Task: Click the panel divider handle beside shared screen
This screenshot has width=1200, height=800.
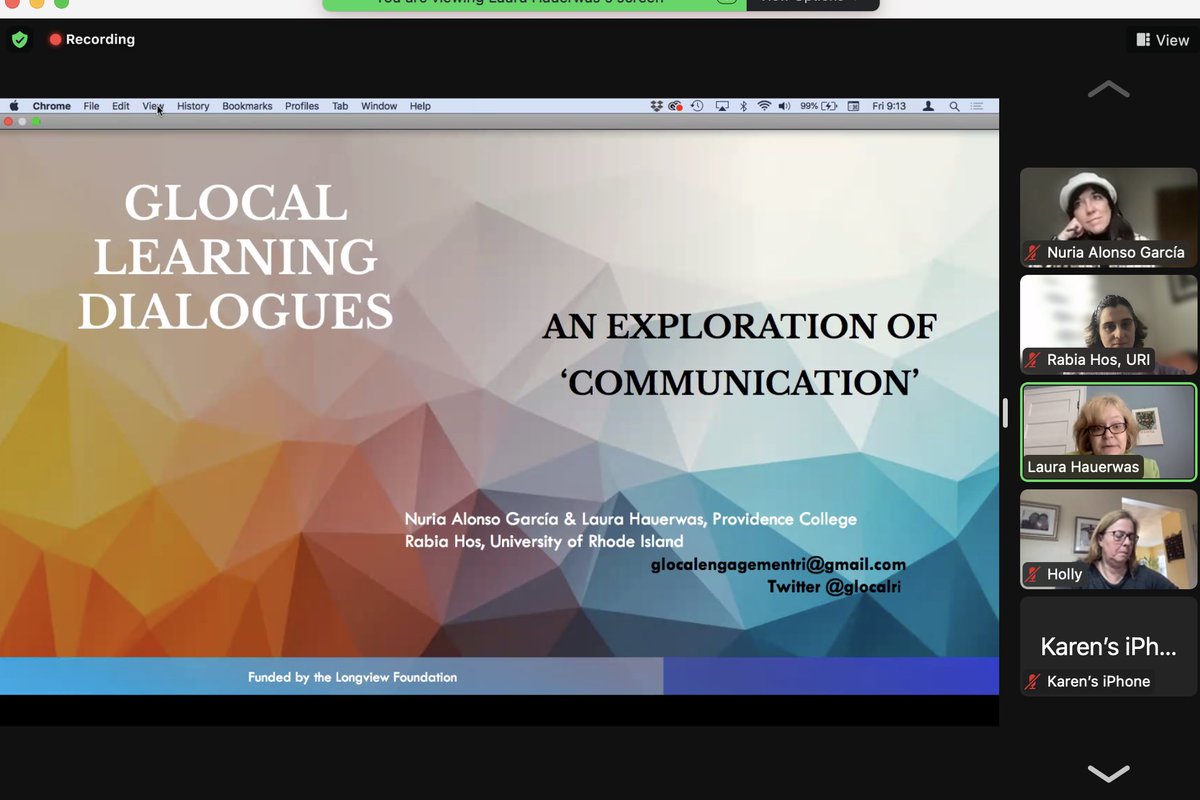Action: (x=1007, y=413)
